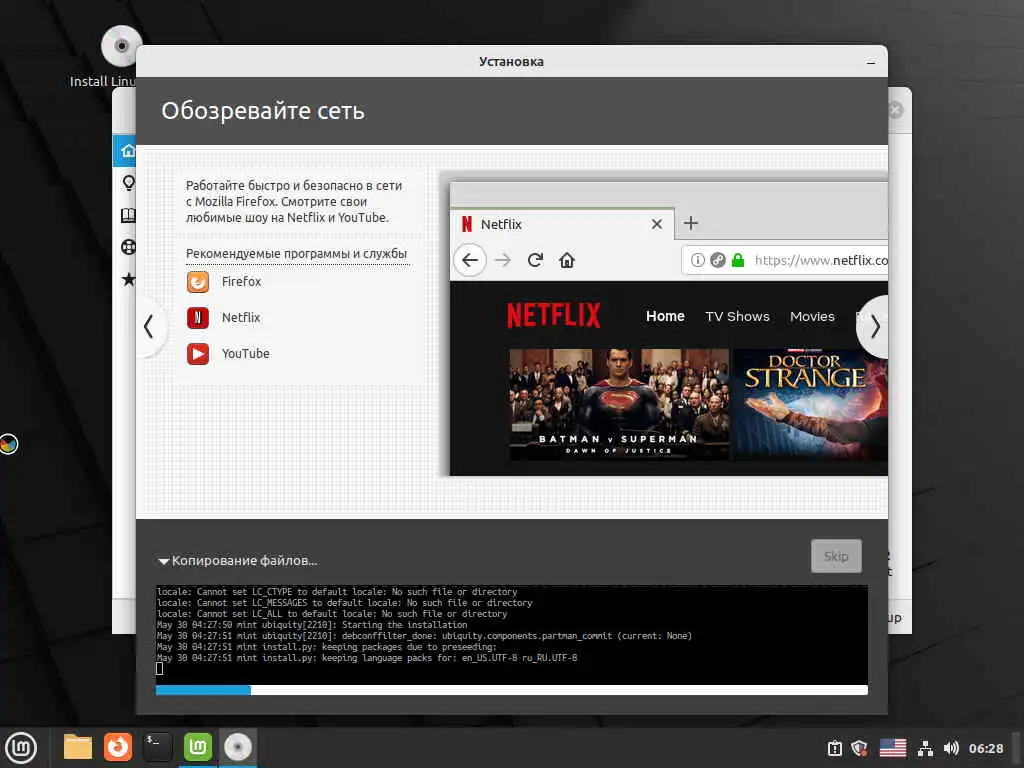Open the US keyboard layout flag indicator
The height and width of the screenshot is (768, 1024).
893,748
